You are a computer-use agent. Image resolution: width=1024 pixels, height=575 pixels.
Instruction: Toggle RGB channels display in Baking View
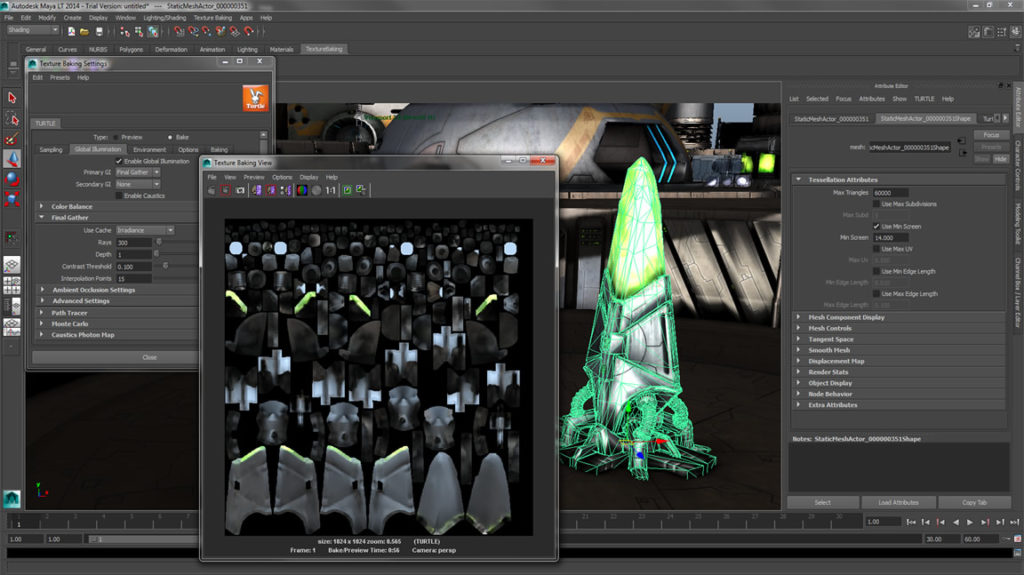point(302,190)
